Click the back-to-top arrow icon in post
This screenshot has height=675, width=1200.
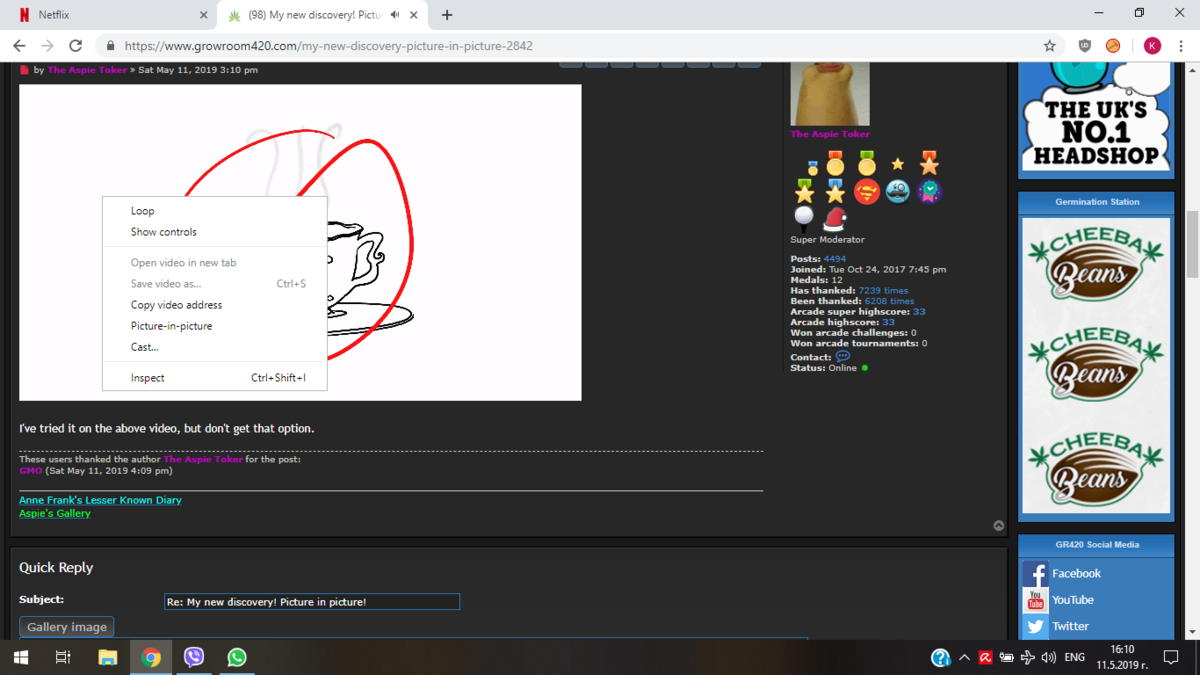click(998, 525)
